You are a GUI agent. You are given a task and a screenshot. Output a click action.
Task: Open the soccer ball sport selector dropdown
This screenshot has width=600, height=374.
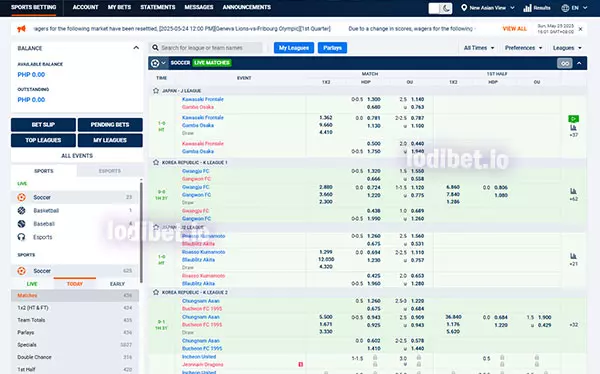(x=158, y=63)
